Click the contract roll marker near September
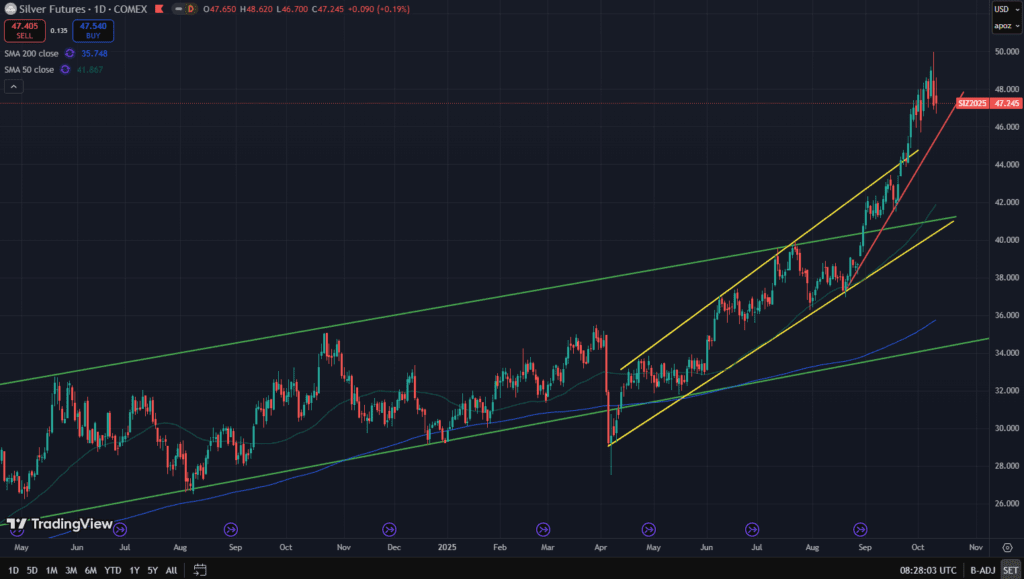This screenshot has height=579, width=1024. [859, 529]
